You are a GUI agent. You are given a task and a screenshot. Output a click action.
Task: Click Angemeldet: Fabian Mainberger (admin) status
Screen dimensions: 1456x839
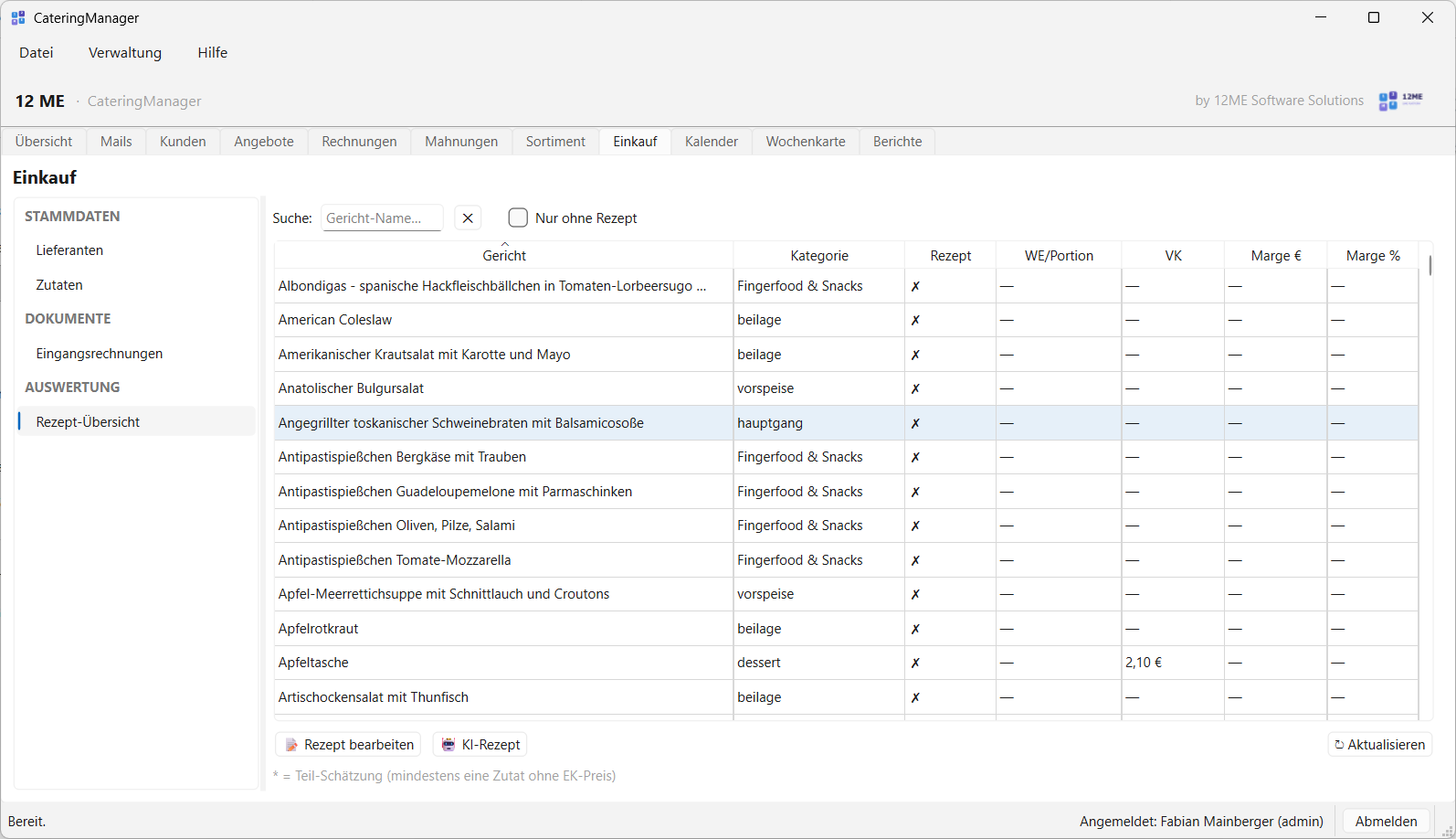[x=1201, y=822]
